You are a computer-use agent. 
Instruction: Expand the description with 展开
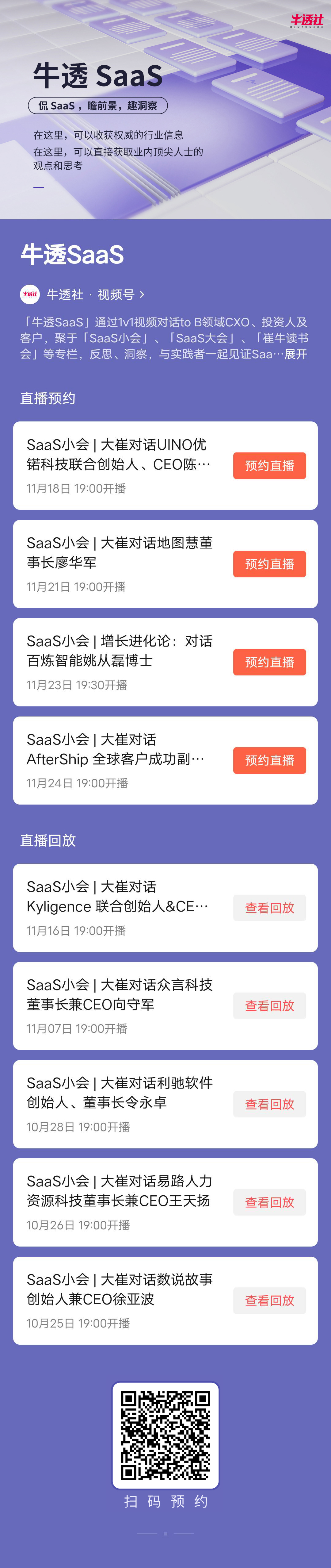tap(296, 354)
